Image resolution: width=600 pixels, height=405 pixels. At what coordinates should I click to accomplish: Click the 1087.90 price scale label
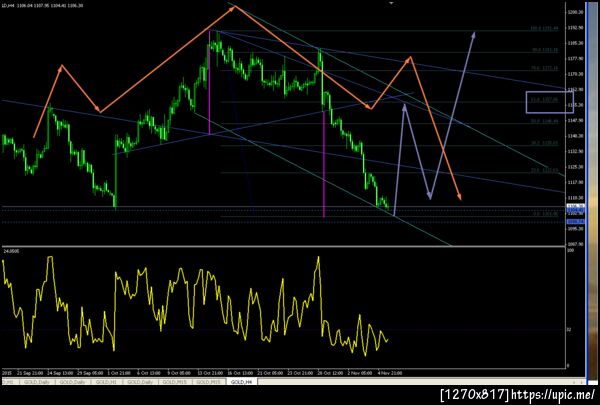[x=575, y=244]
